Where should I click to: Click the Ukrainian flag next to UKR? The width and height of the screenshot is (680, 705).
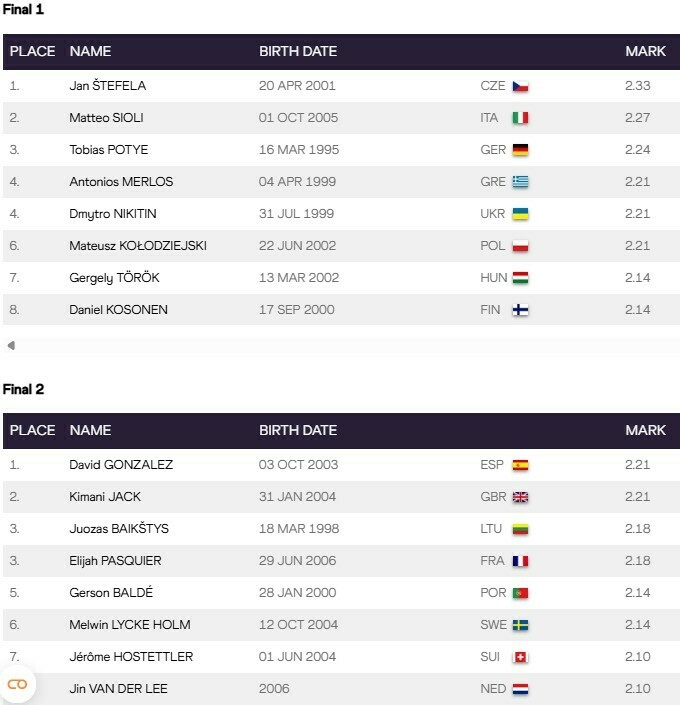tap(520, 214)
